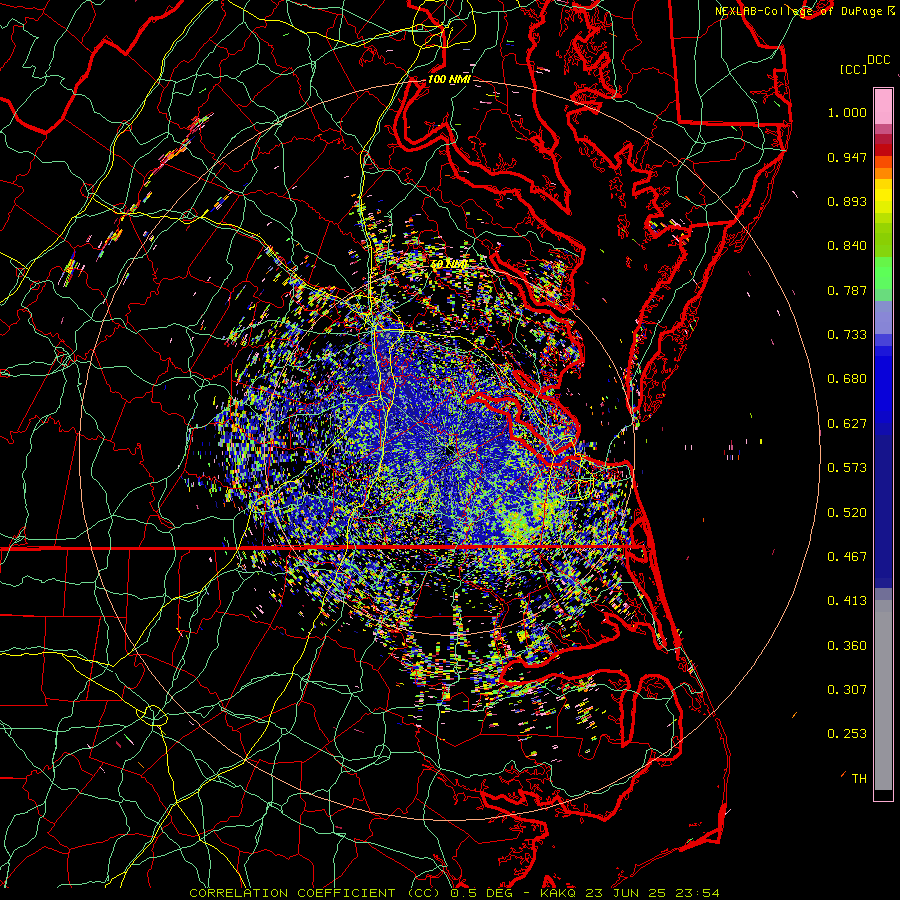Click the 0.413 scale label
The image size is (900, 900).
(x=847, y=601)
